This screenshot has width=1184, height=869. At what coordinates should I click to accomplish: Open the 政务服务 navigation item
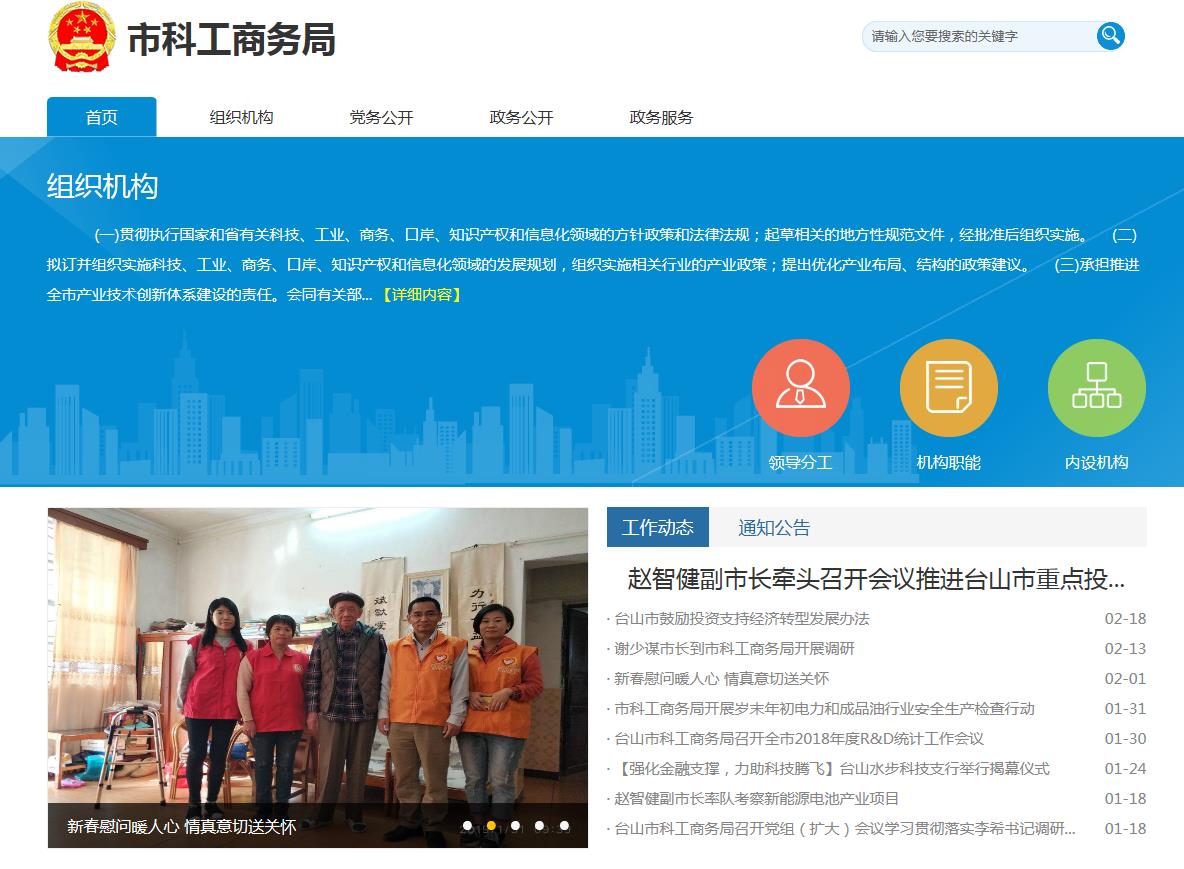point(661,117)
